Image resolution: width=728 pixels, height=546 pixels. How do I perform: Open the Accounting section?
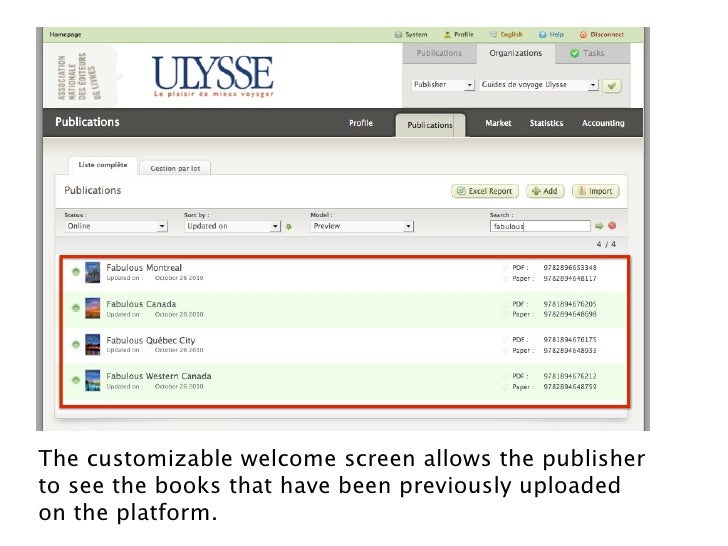coord(603,123)
